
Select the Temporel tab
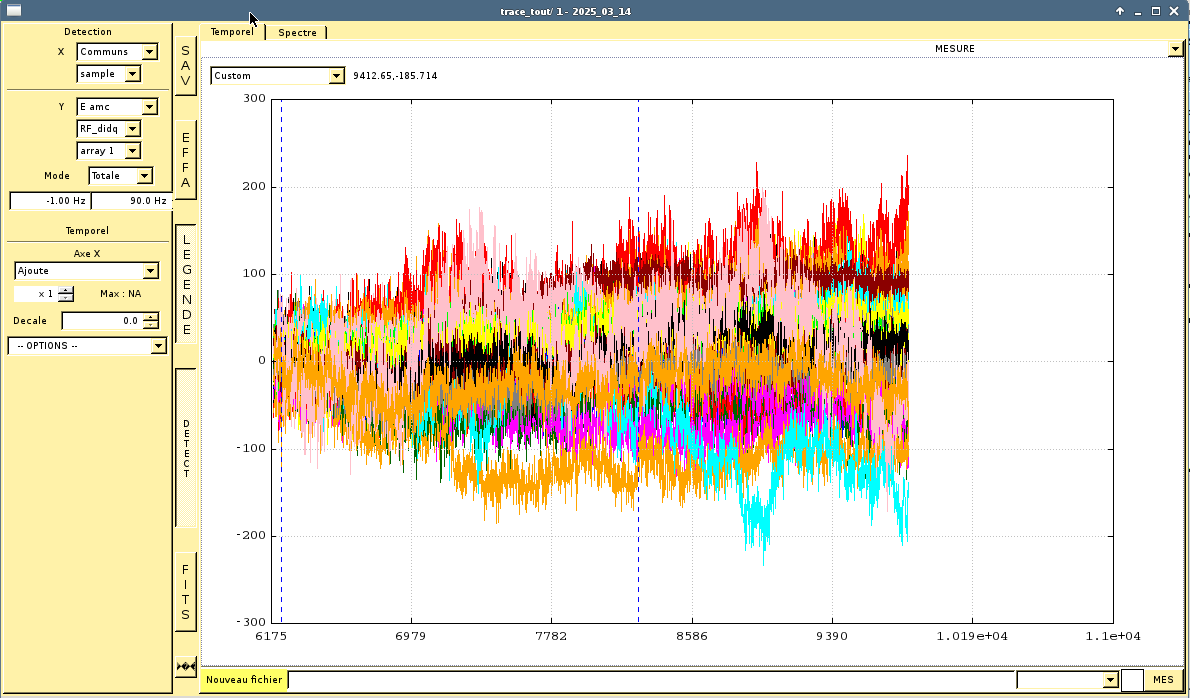tap(232, 32)
